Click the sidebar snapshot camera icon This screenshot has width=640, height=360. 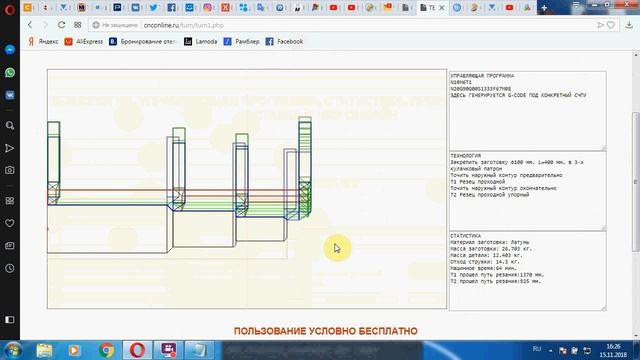pyautogui.click(x=10, y=170)
